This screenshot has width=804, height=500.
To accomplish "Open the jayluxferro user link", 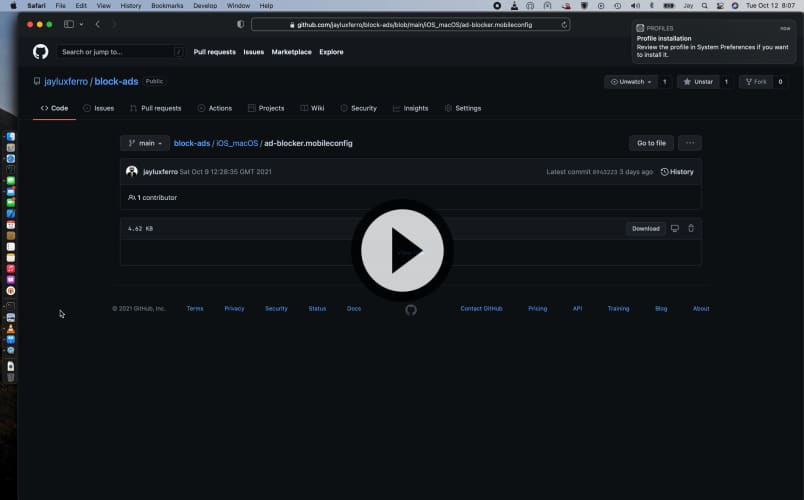I will (66, 82).
